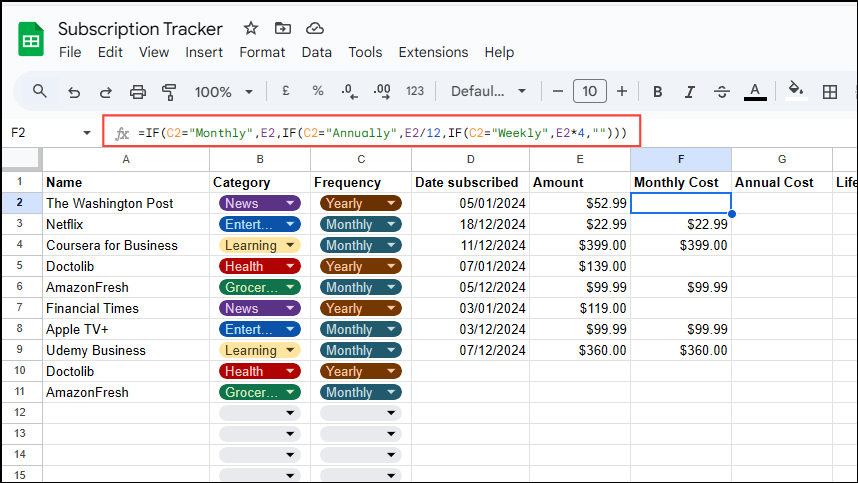This screenshot has height=483, width=858.
Task: Select the 'Annual Cost' header cell
Action: 782,182
